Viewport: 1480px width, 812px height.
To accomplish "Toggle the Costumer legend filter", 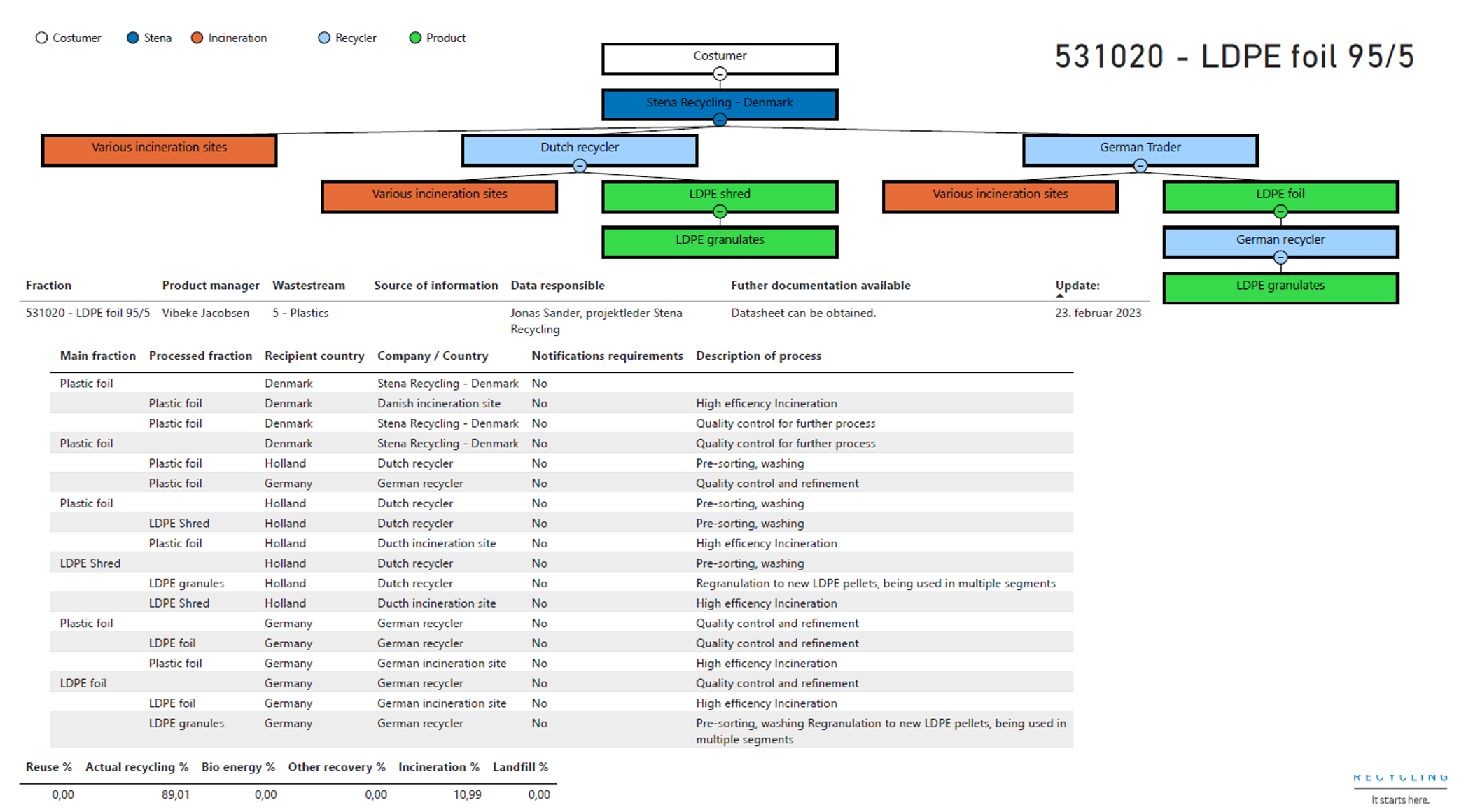I will point(41,38).
